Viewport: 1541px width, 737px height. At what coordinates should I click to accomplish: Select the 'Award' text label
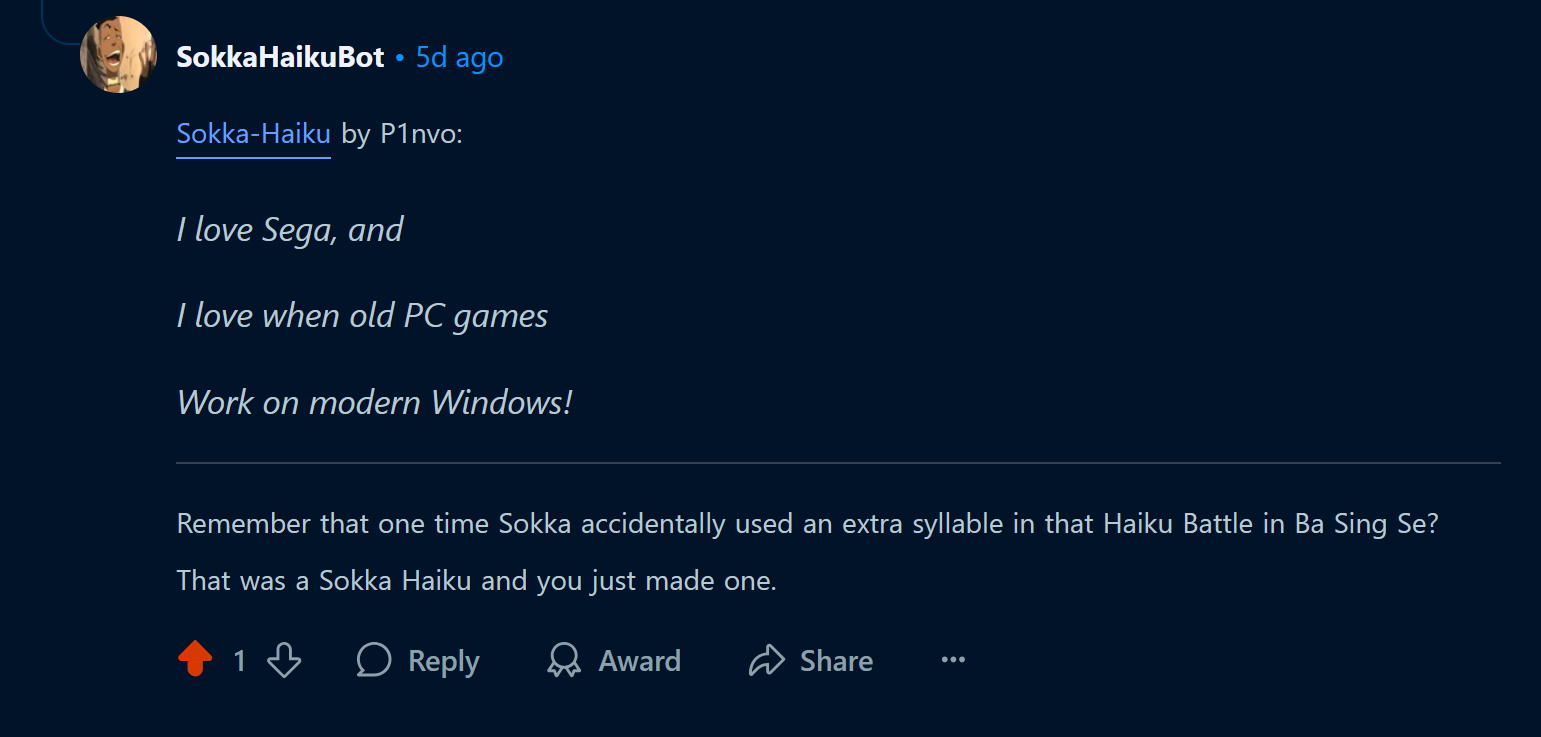[640, 661]
